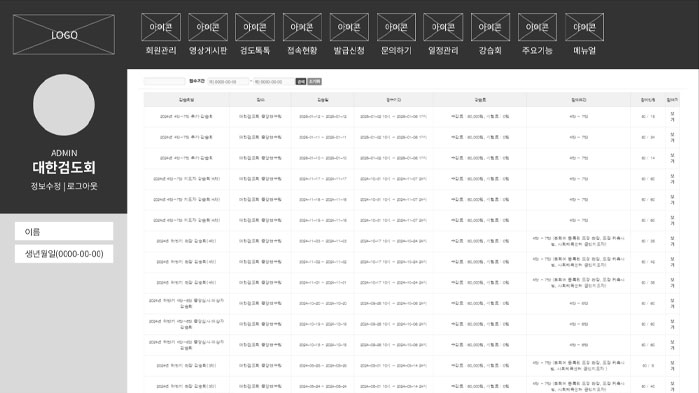Open the 접속현황 icon
The width and height of the screenshot is (699, 393).
[302, 27]
